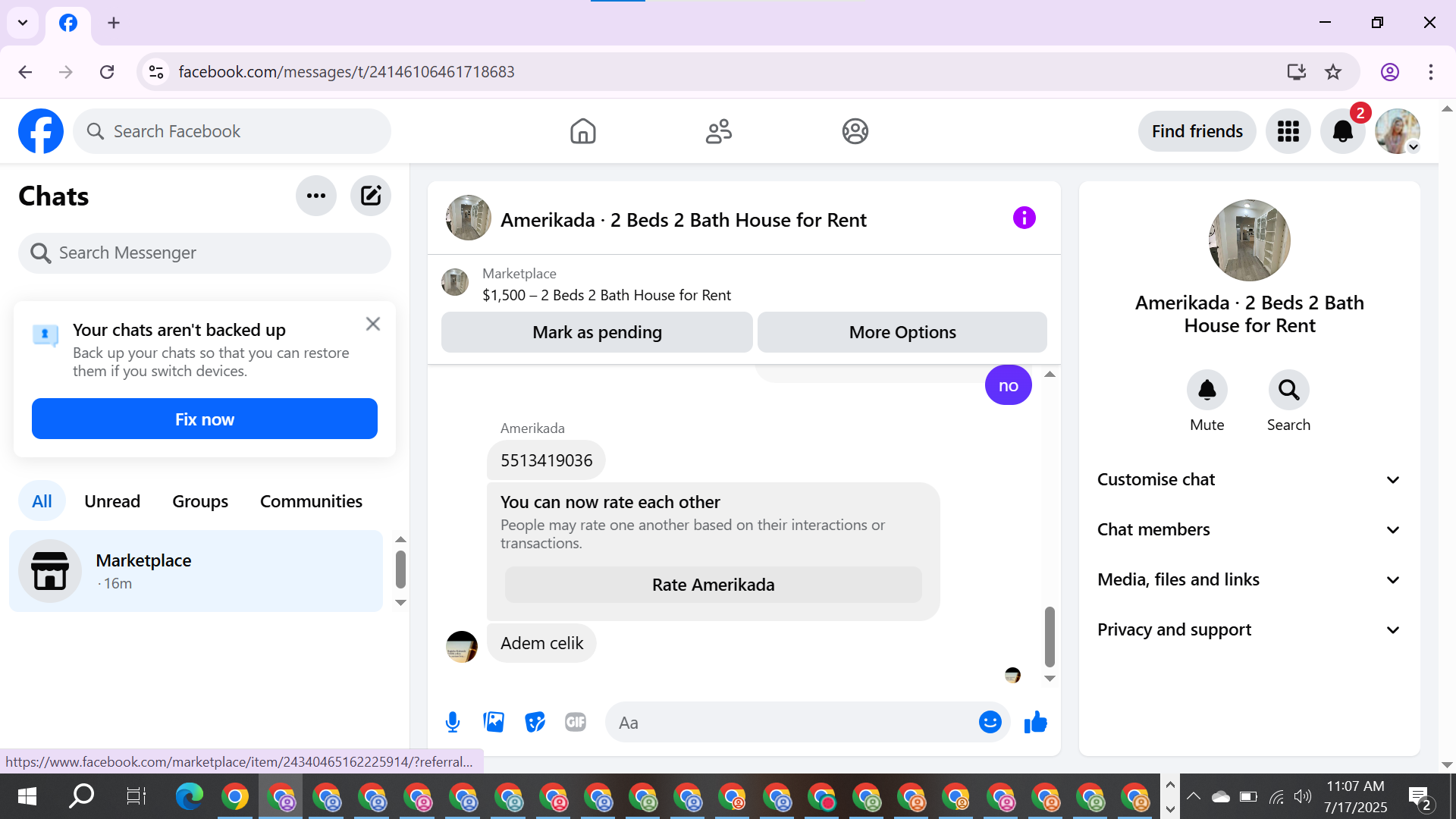Screen dimensions: 1456x819
Task: Open the large listing photo in the info panel
Action: click(1249, 240)
